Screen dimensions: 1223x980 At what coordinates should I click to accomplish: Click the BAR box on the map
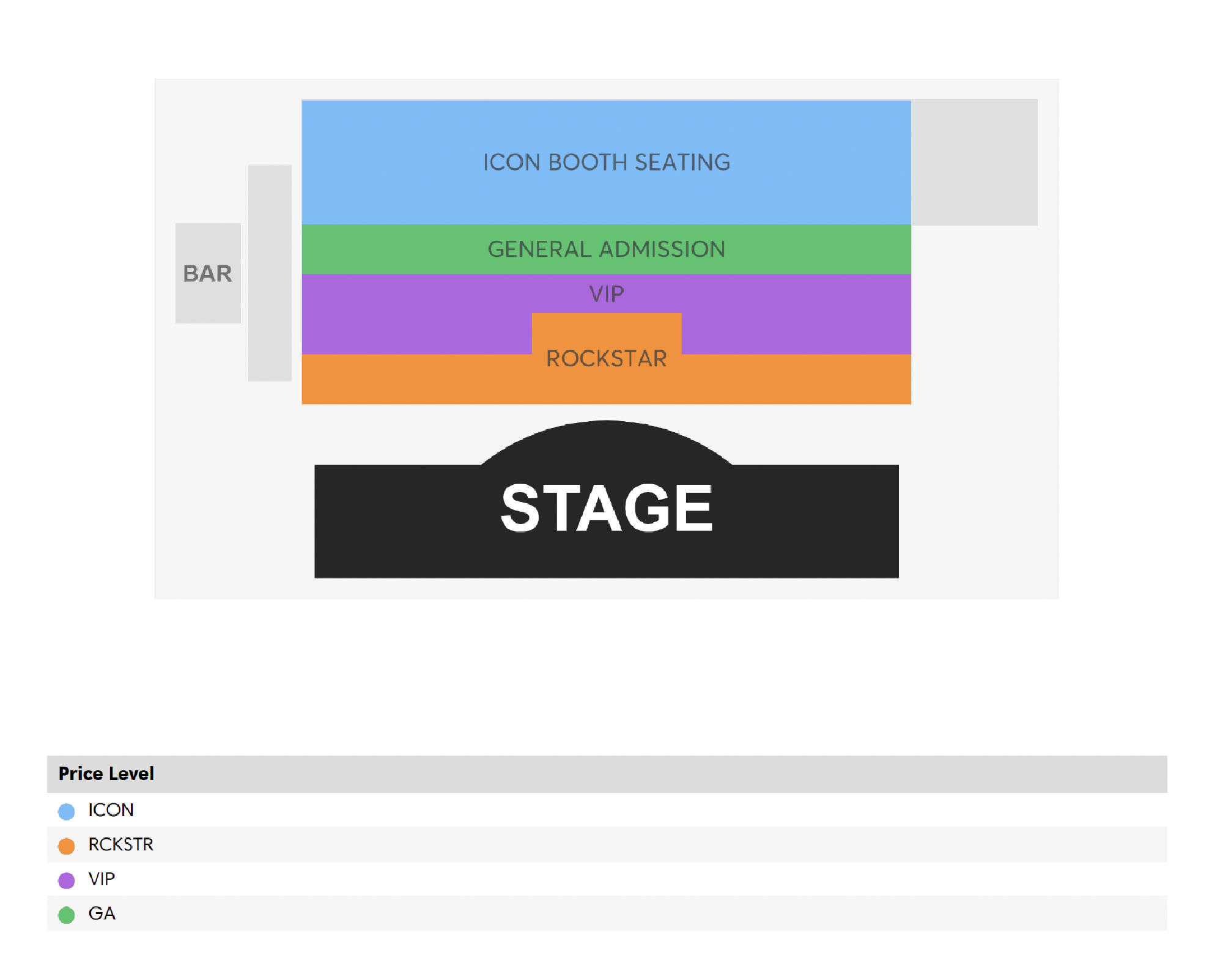(208, 273)
